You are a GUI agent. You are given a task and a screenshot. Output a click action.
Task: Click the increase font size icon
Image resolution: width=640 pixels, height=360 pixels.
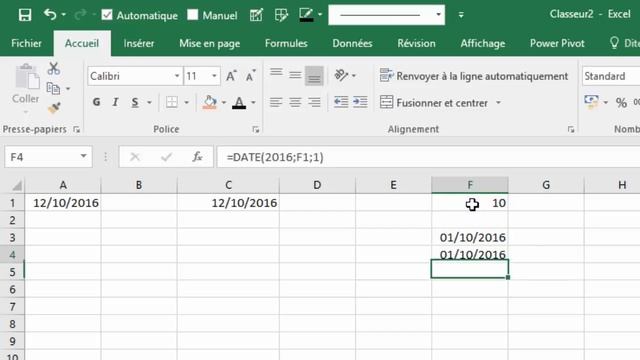(x=231, y=76)
